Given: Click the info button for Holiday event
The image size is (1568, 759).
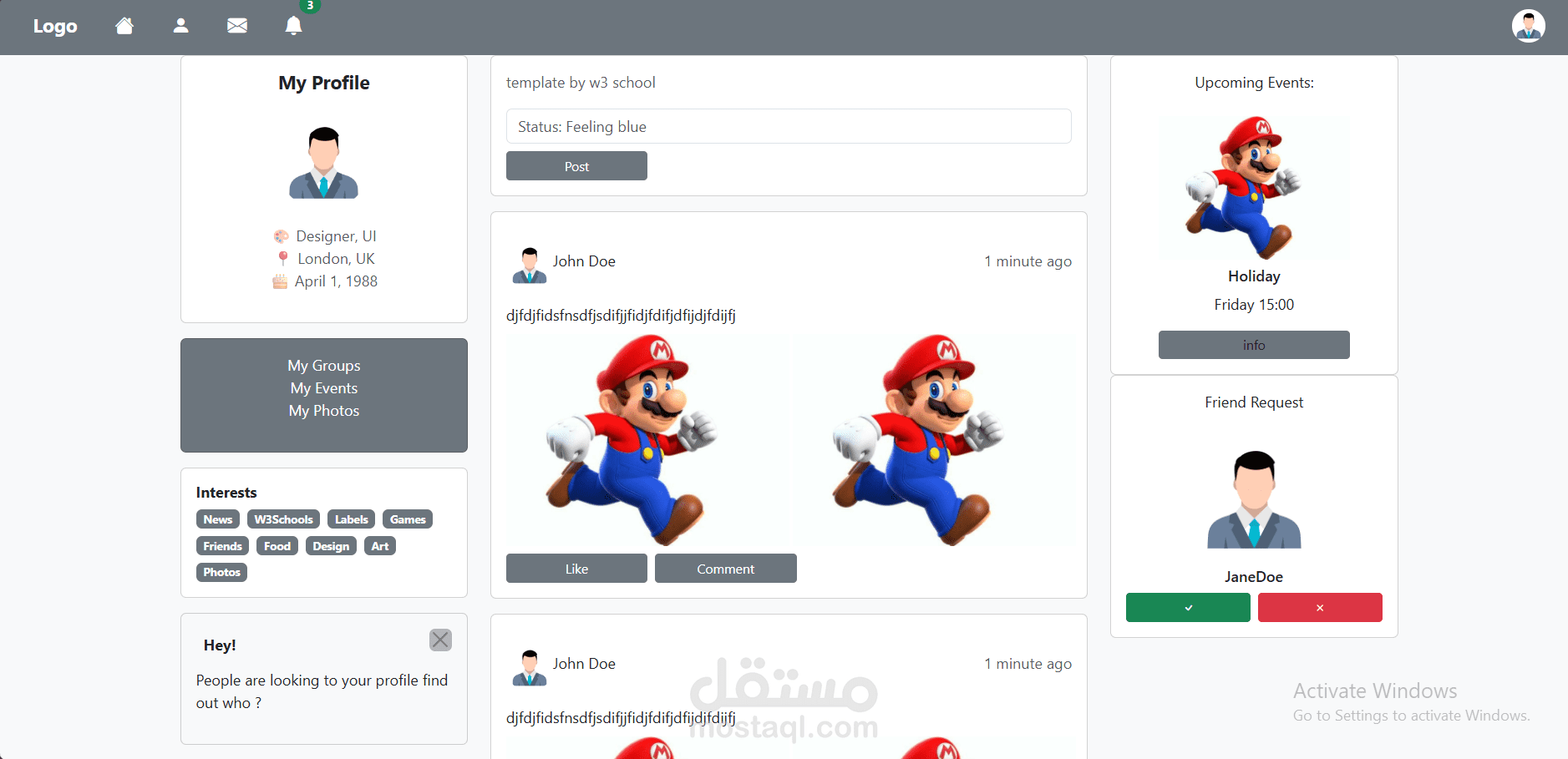Looking at the screenshot, I should [1254, 345].
